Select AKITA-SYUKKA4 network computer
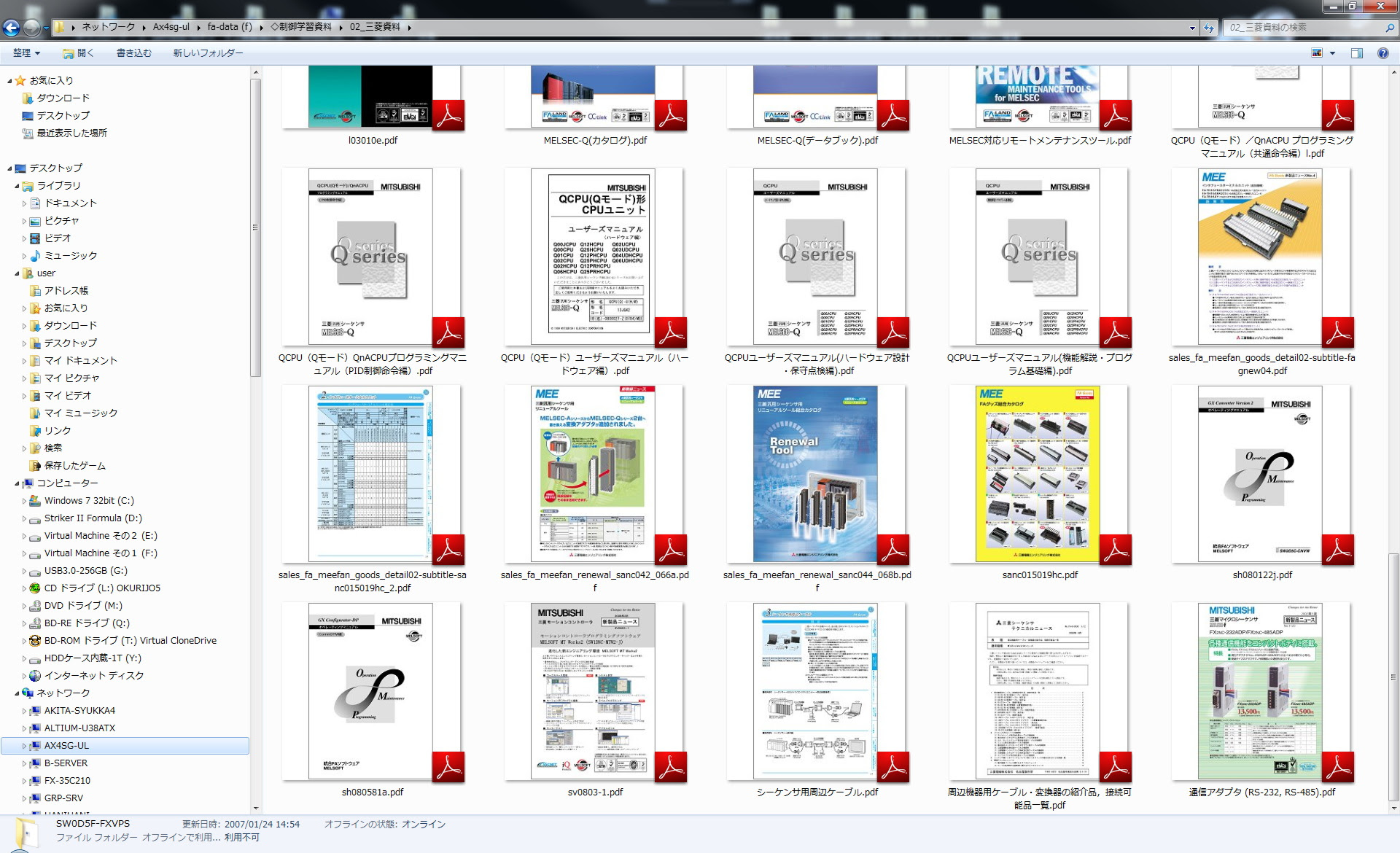Image resolution: width=1400 pixels, height=853 pixels. [79, 711]
